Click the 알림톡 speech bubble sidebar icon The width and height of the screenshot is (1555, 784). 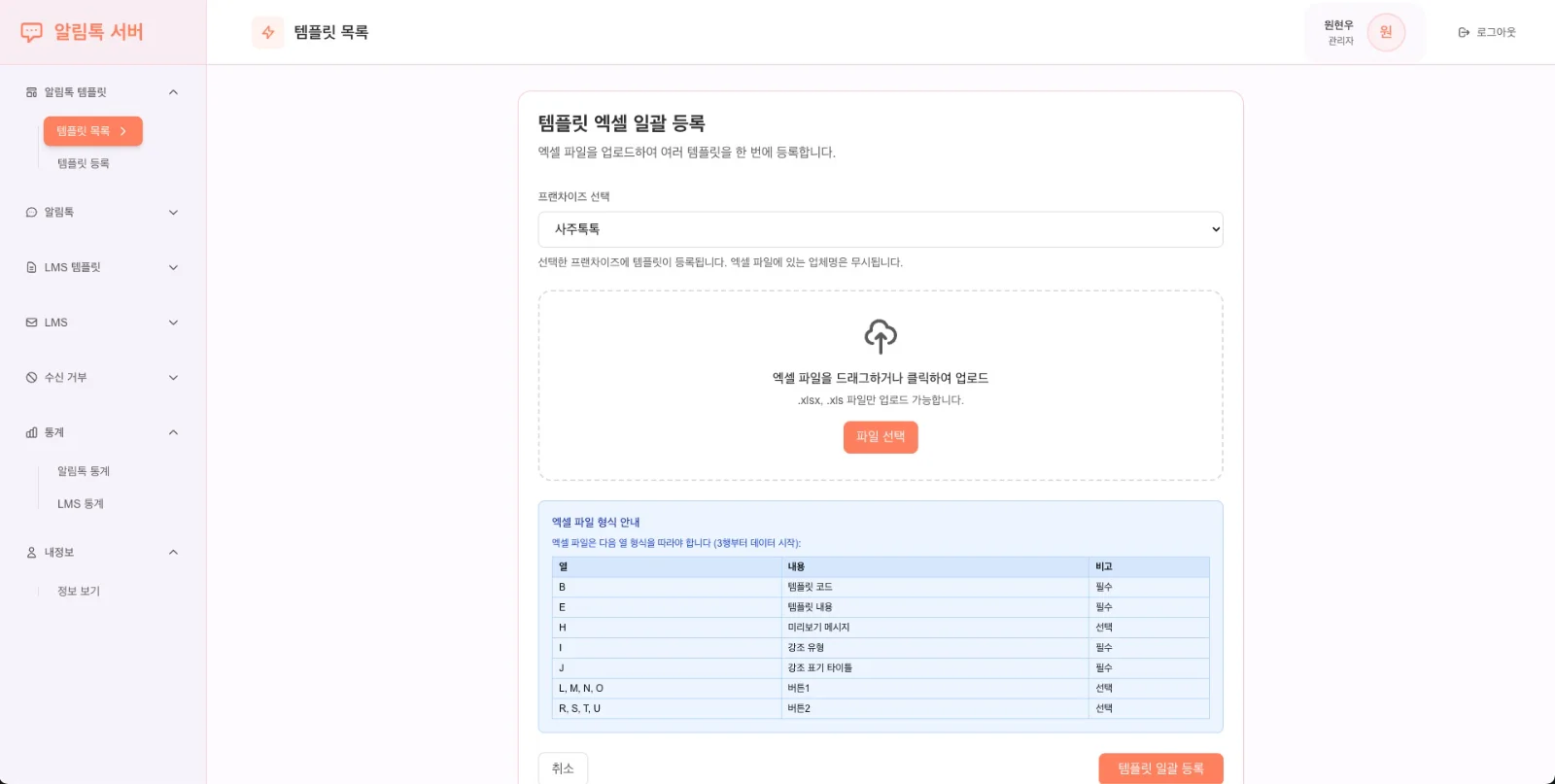(31, 212)
